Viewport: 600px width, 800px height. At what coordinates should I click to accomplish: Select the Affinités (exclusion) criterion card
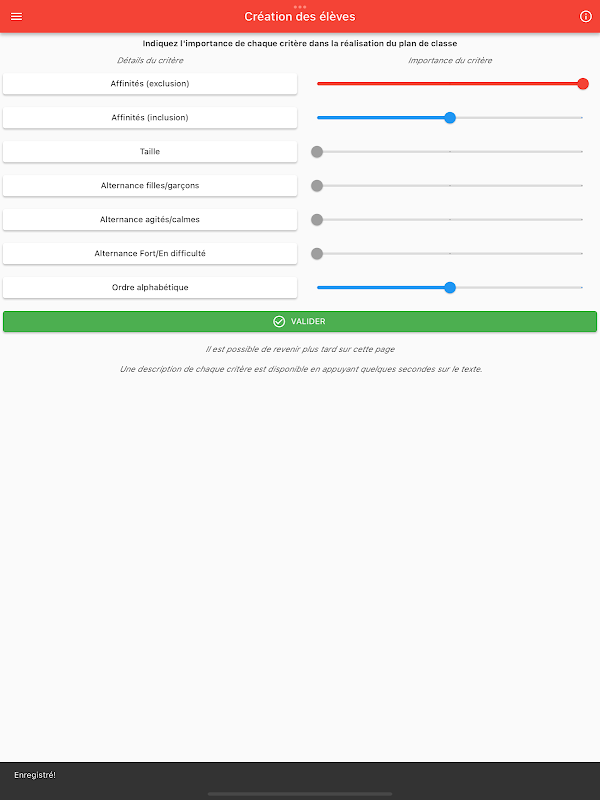click(x=150, y=84)
